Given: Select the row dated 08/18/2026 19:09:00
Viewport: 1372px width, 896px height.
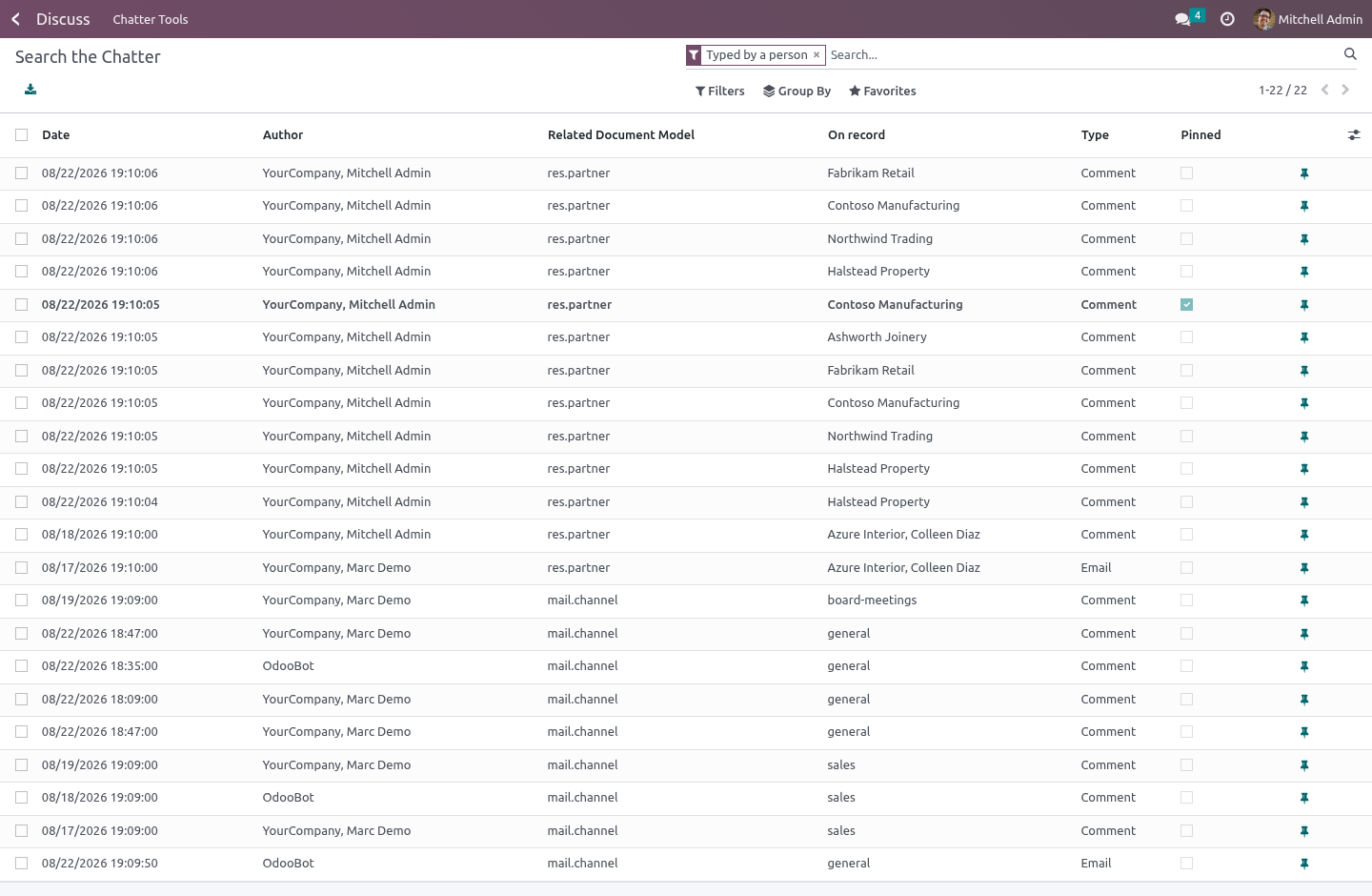Looking at the screenshot, I should (x=22, y=798).
